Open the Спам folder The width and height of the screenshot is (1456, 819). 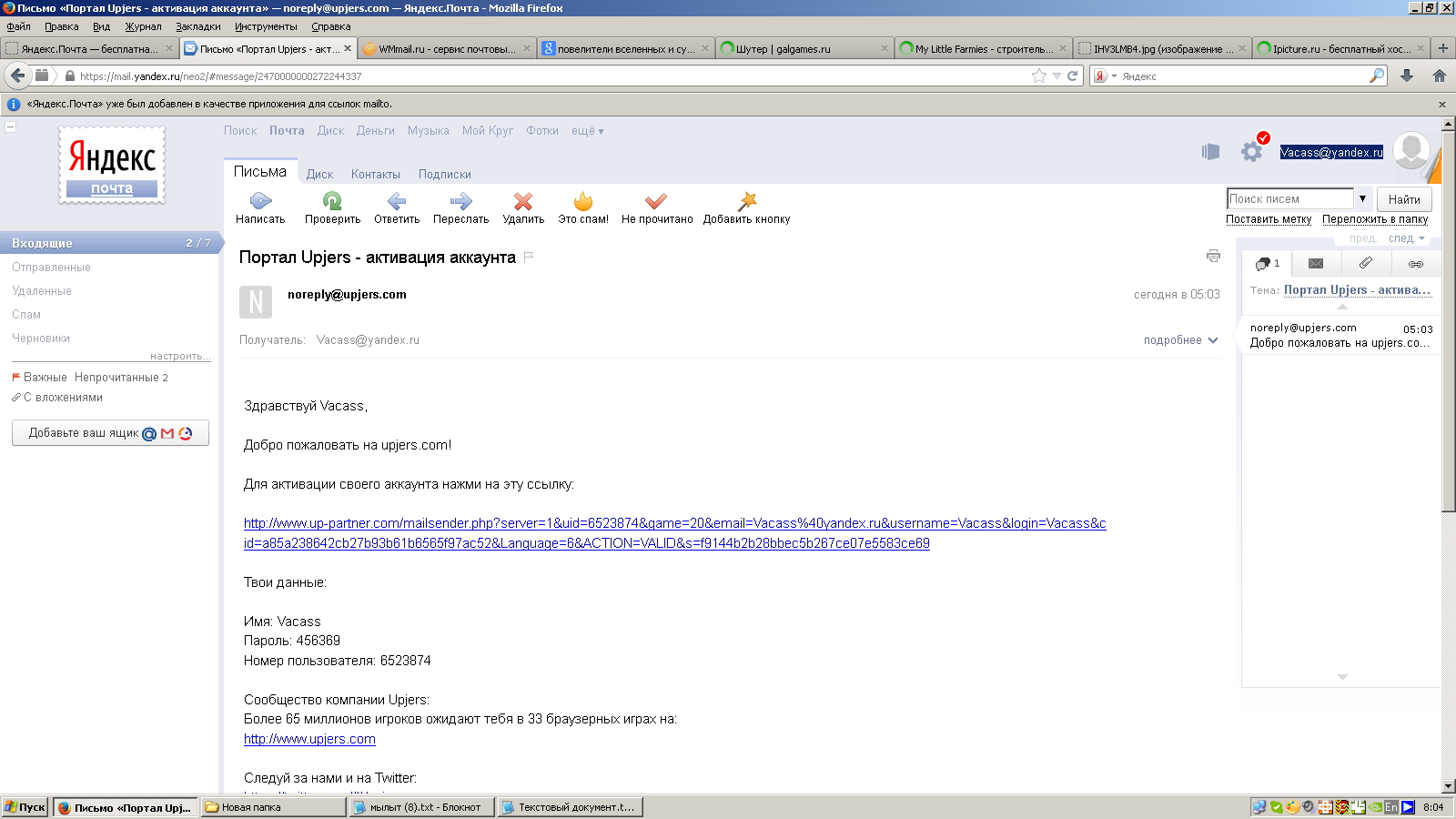point(26,315)
